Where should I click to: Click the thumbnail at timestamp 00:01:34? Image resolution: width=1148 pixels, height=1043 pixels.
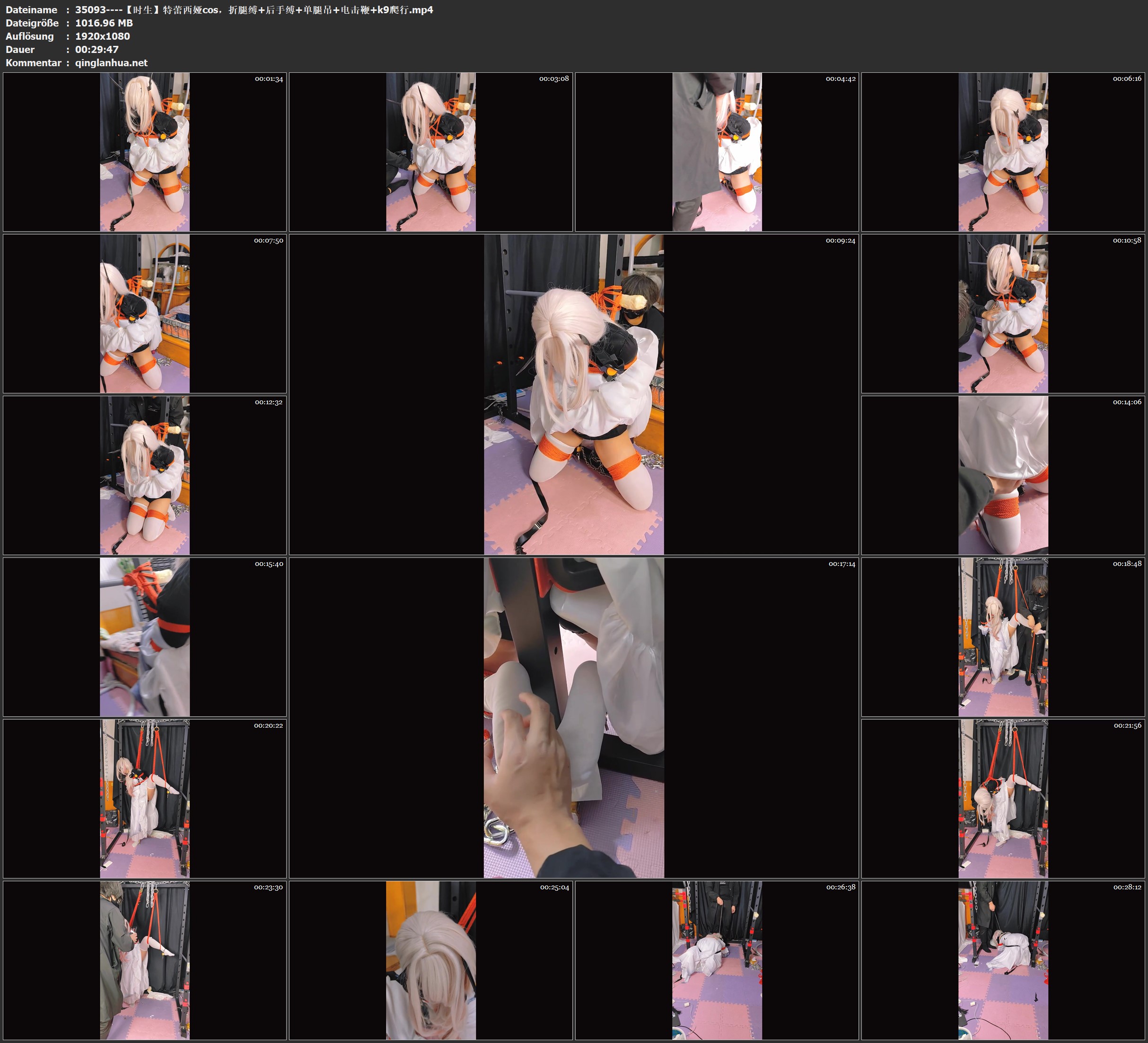[145, 151]
